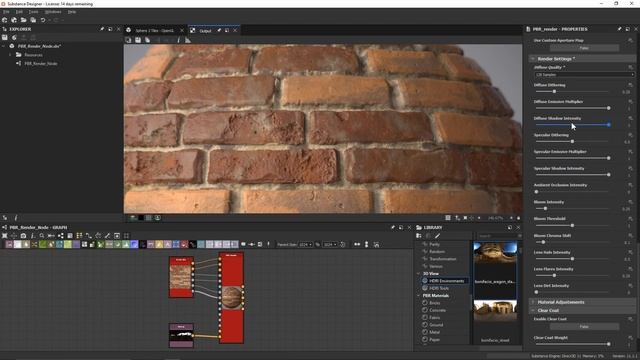Open the Parent Size width dropdown
Screen dimensions: 640x360
(x=305, y=244)
